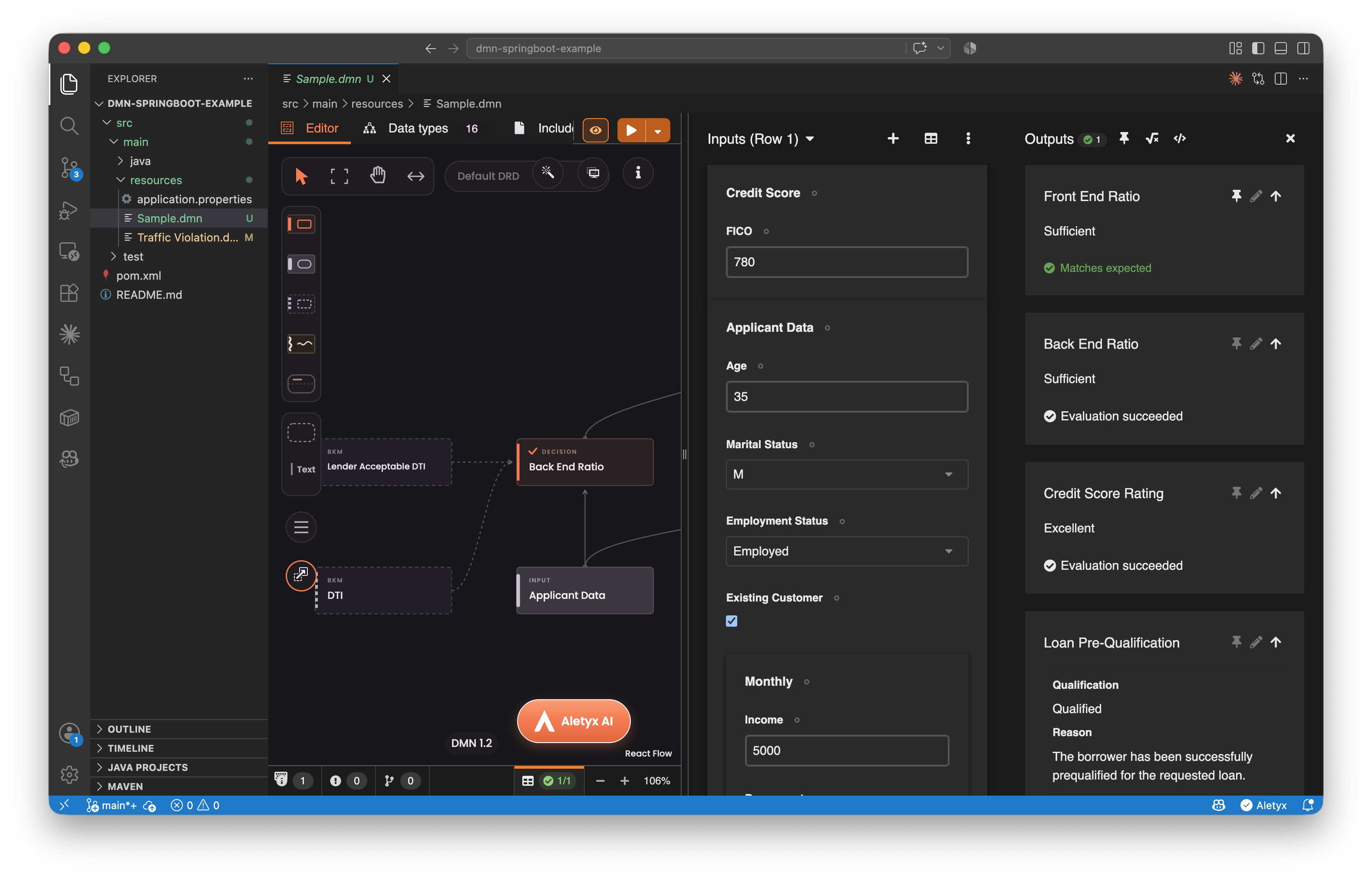The height and width of the screenshot is (879, 1372).
Task: Zoom out the diagram with minus
Action: click(600, 780)
